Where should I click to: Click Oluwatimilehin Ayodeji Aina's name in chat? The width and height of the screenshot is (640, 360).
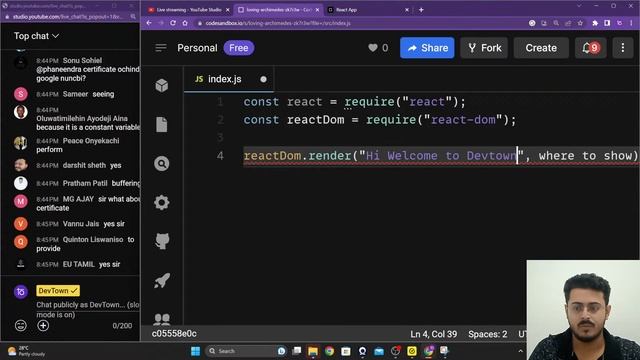[82, 118]
